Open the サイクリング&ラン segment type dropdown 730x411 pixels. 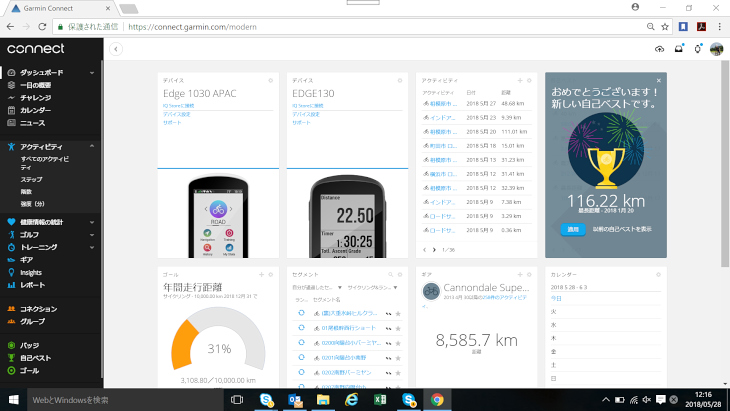pyautogui.click(x=372, y=288)
